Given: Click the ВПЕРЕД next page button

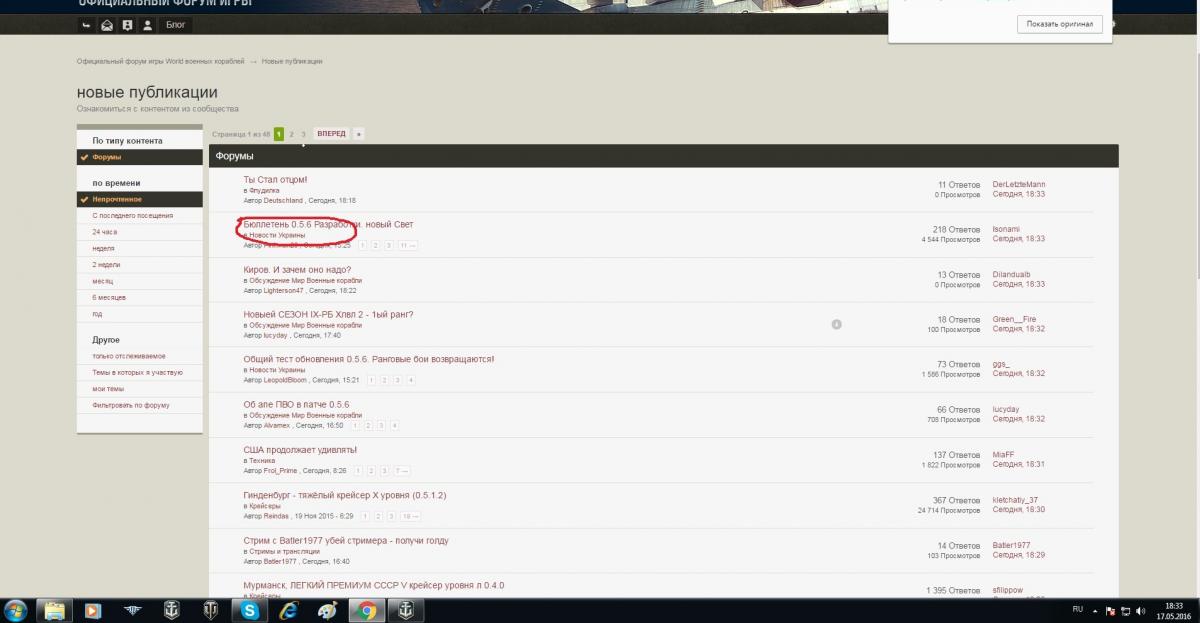Looking at the screenshot, I should coord(331,134).
